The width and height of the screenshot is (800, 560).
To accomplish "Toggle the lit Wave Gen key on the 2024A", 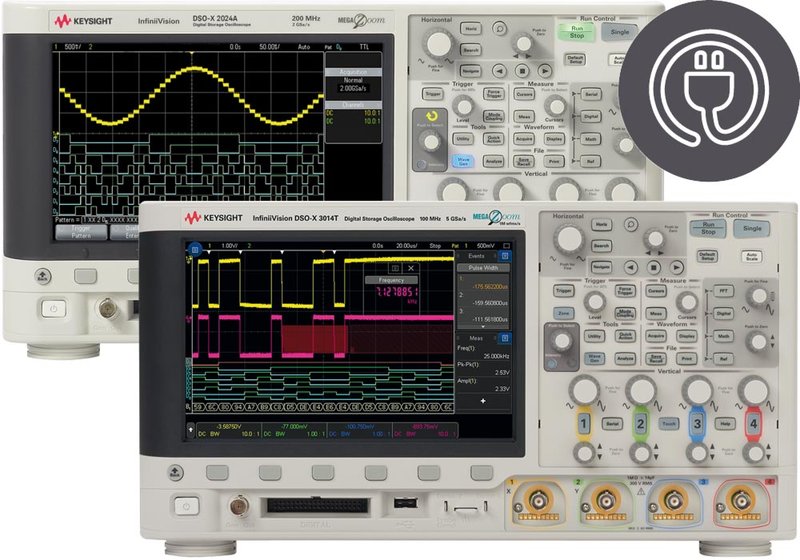I will tap(463, 161).
